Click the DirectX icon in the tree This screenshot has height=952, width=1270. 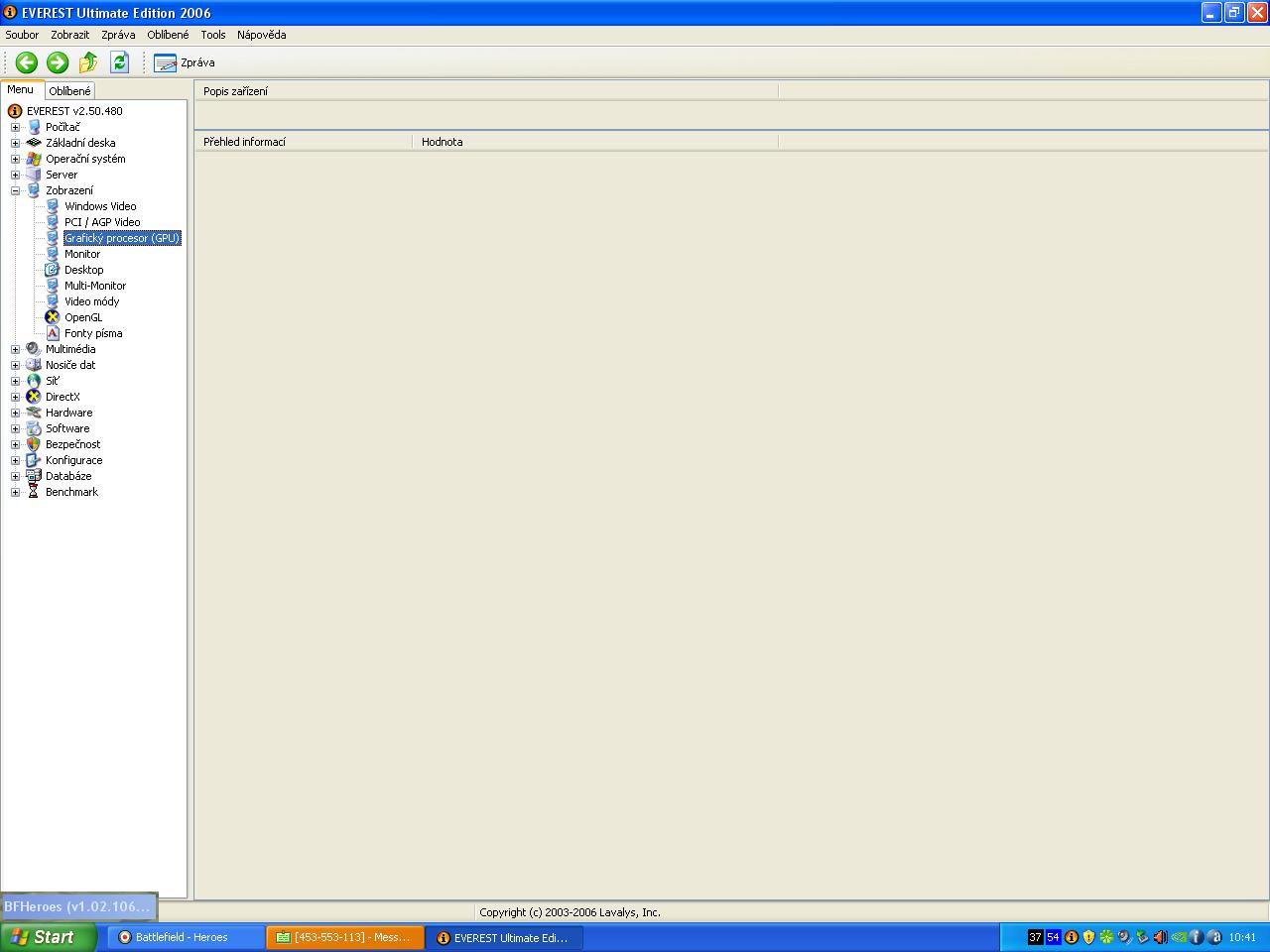34,397
